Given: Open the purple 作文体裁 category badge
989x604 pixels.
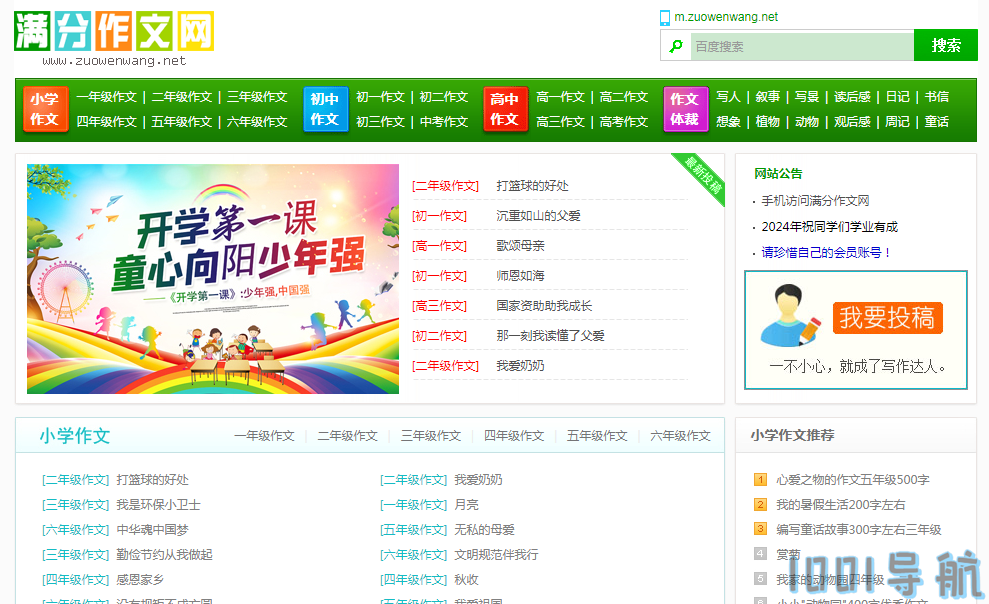Looking at the screenshot, I should coord(684,109).
